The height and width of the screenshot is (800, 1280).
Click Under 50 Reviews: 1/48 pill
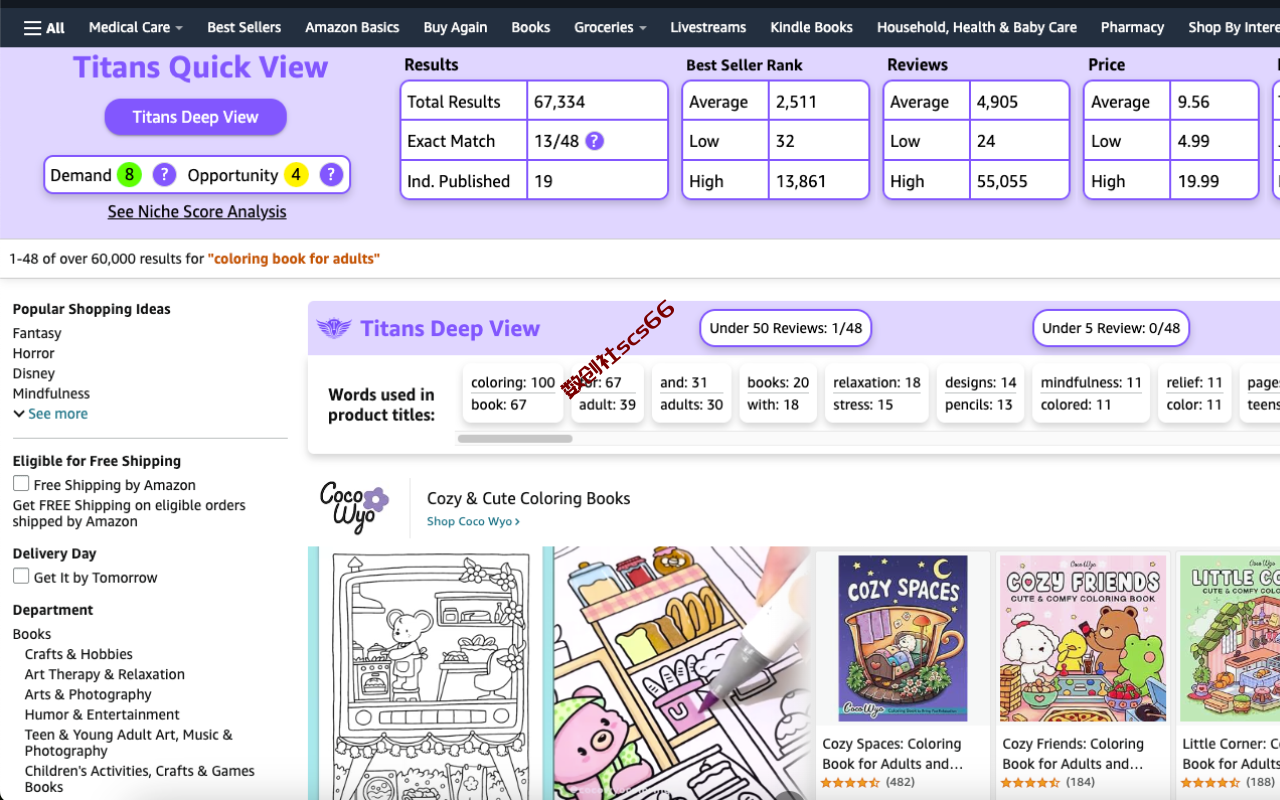(786, 328)
